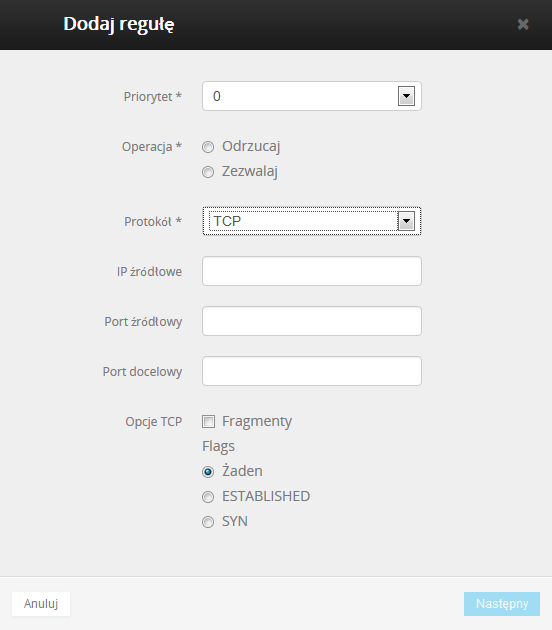Screen dimensions: 552x630
Task: Click the Zezwalaj label text
Action: click(x=250, y=171)
